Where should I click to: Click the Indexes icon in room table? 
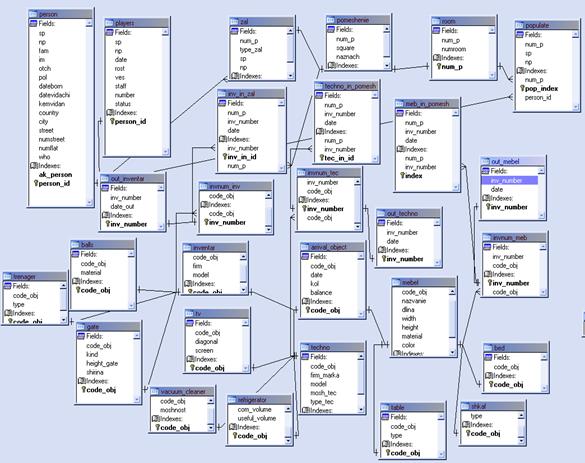[437, 58]
